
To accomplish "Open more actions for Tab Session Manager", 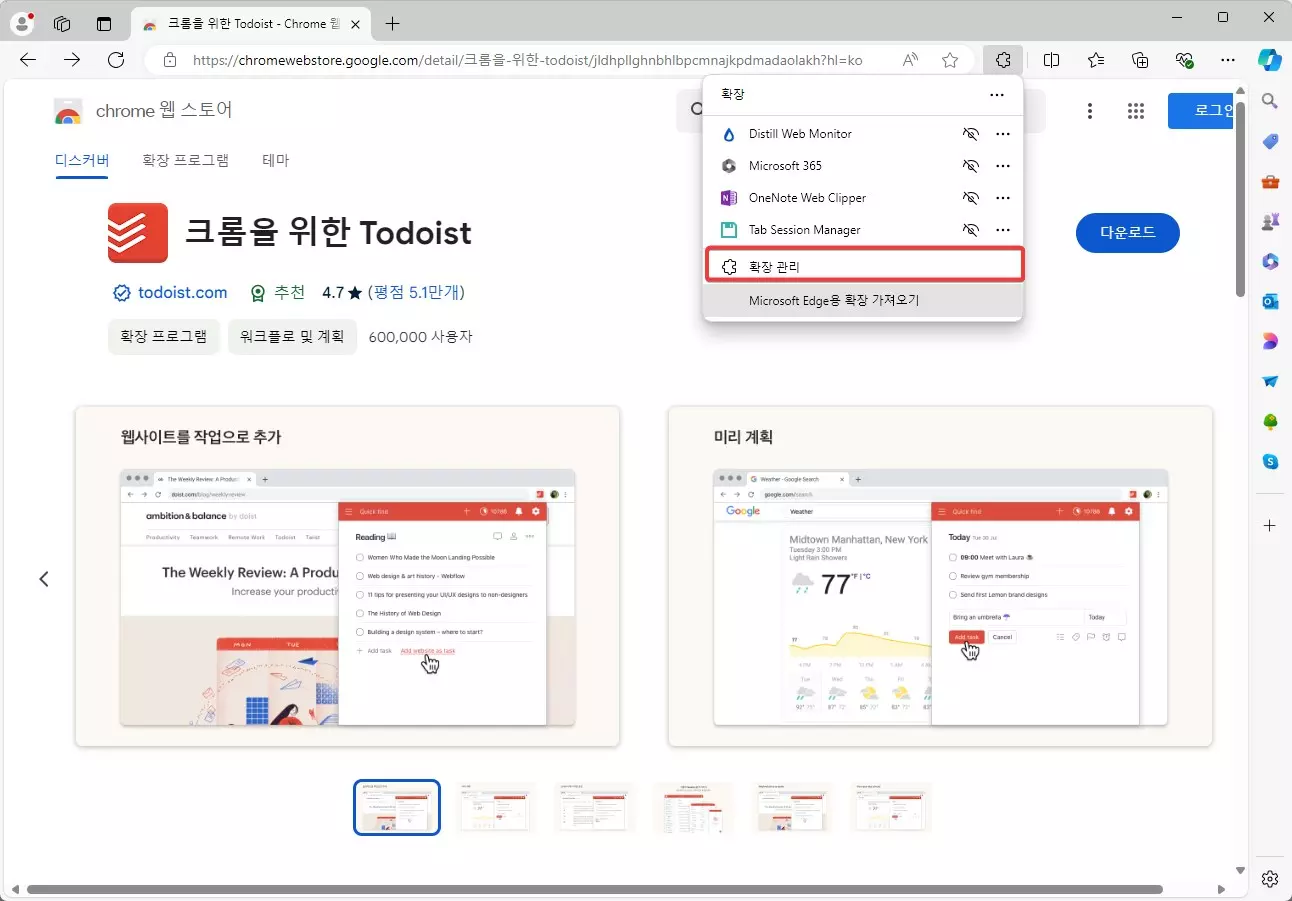I will (x=1003, y=230).
